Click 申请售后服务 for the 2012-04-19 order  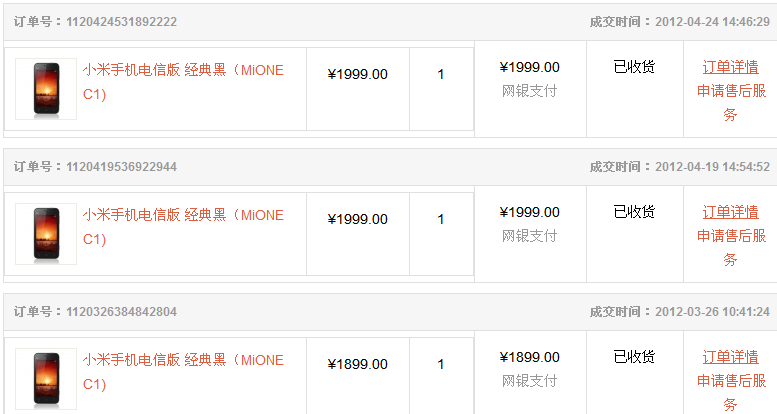(x=731, y=248)
